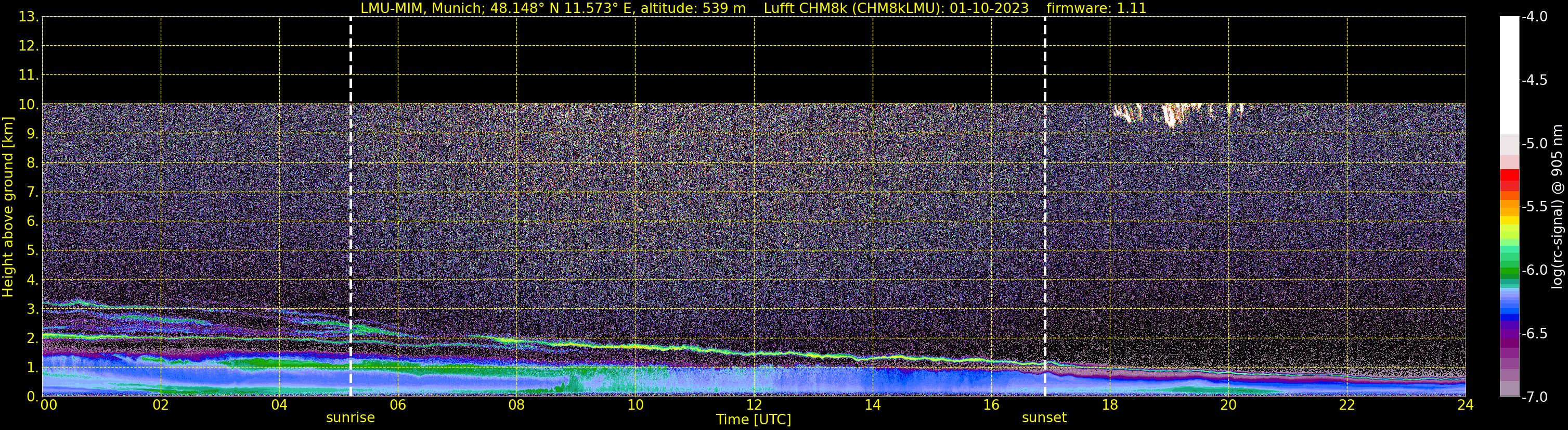Click the '22' time tick label
The height and width of the screenshot is (430, 1568).
pos(1347,405)
